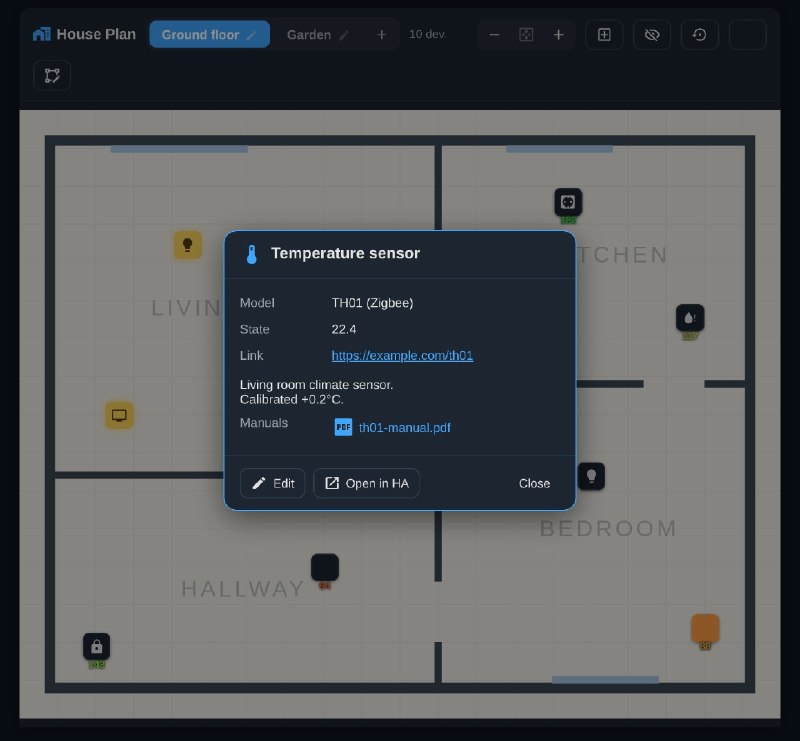
Task: Select the orange device marker in the bedroom
Action: 705,628
